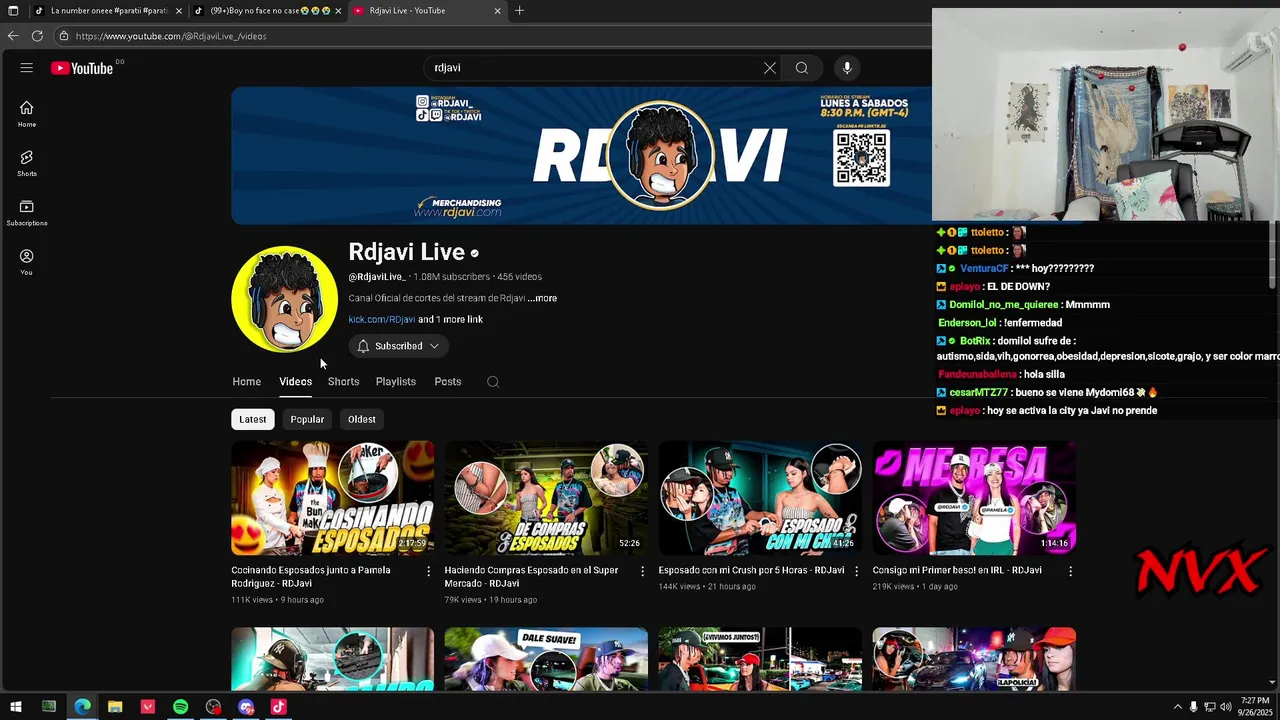Show 'and 1 more link' details

(450, 320)
